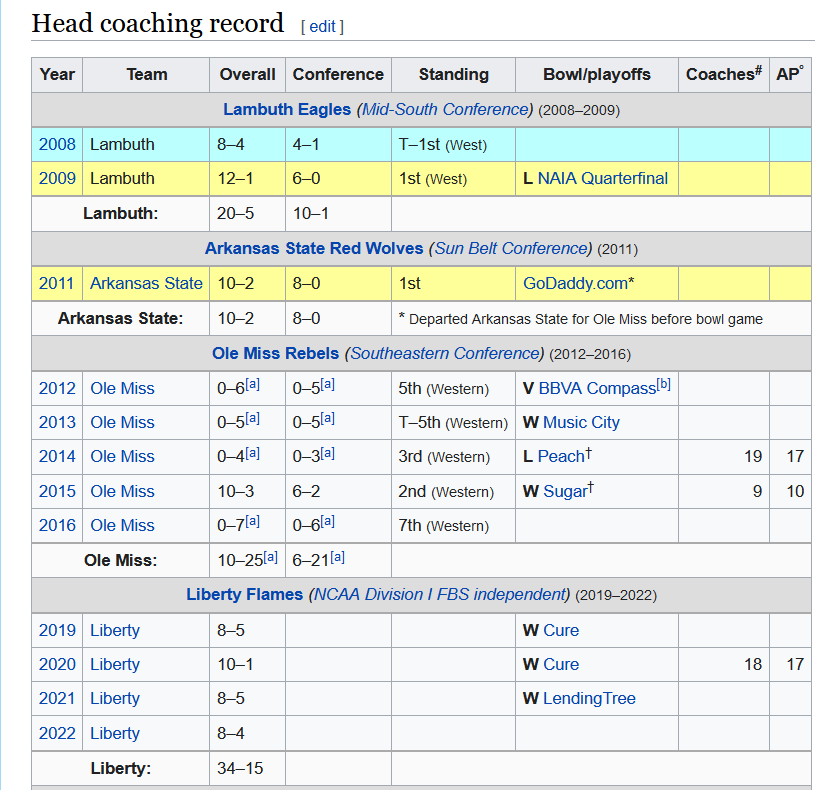Open the LendingTree bowl link
The width and height of the screenshot is (815, 790).
click(x=589, y=698)
